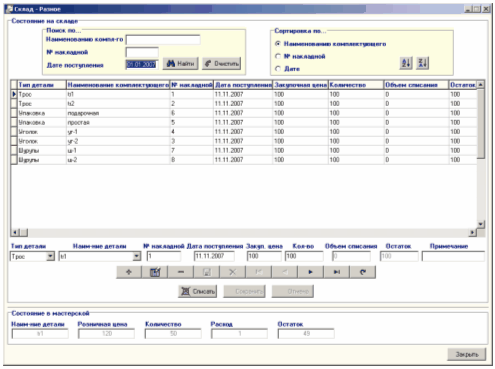This screenshot has width=495, height=369.
Task: Click the descending sort Z-A icon
Action: [422, 63]
